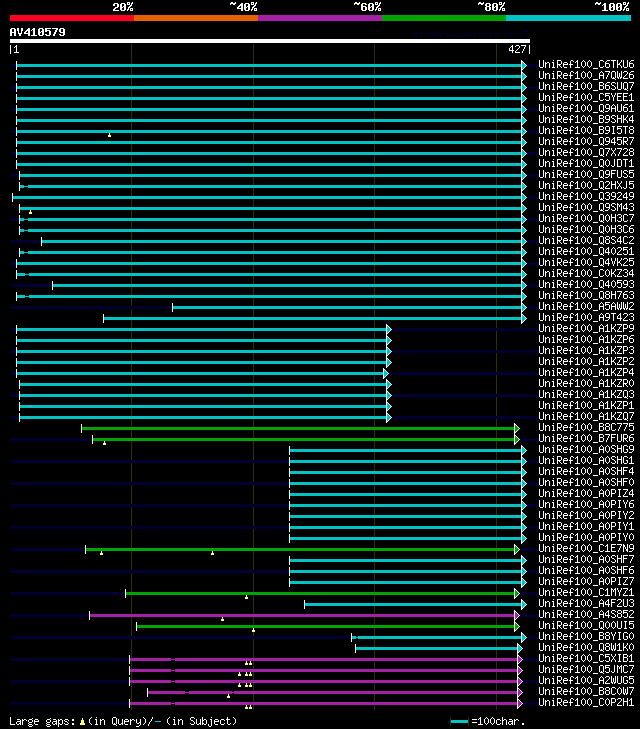The width and height of the screenshot is (640, 729).
Task: Click the =100char. scale legend
Action: coord(488,721)
